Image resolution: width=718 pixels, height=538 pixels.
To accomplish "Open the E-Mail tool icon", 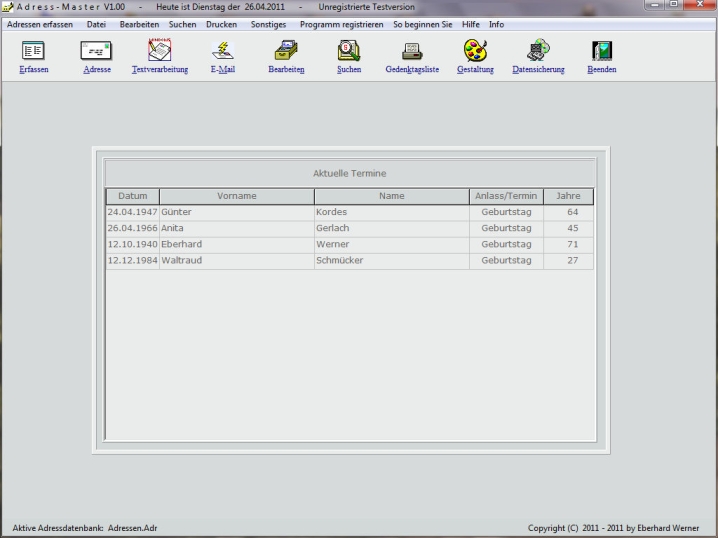I will (x=222, y=51).
